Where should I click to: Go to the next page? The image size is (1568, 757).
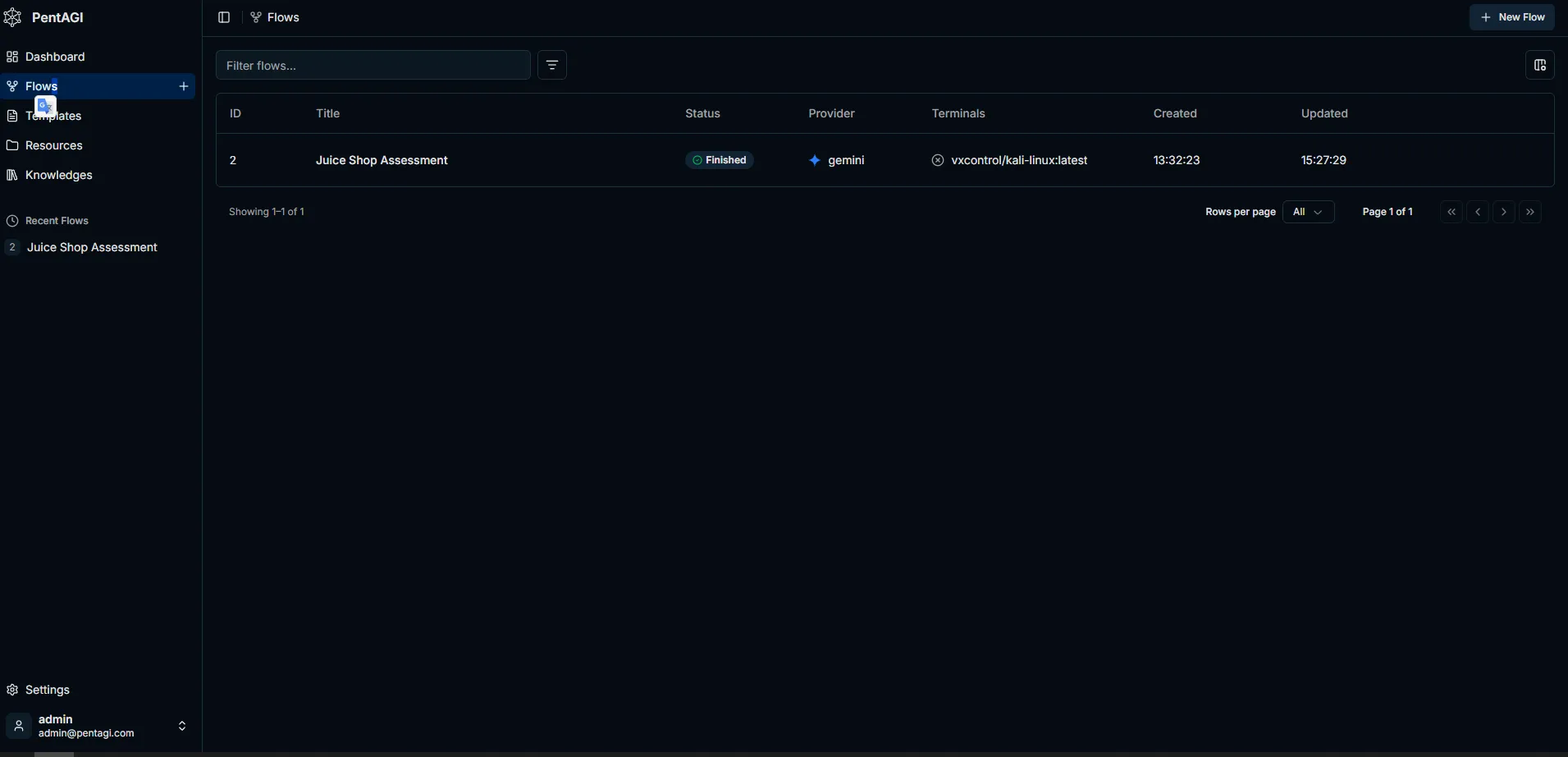pos(1504,212)
